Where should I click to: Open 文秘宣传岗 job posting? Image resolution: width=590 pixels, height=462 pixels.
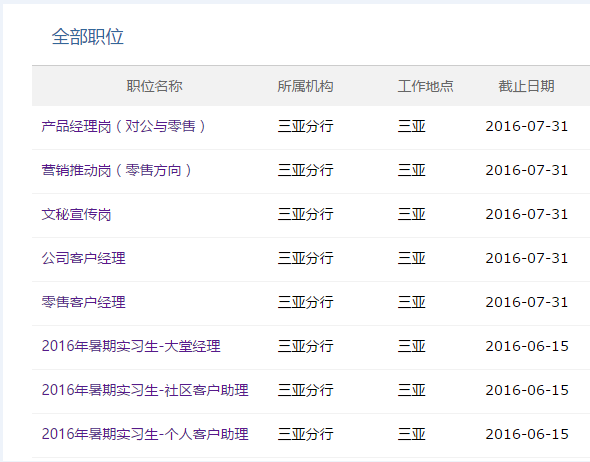[x=76, y=214]
